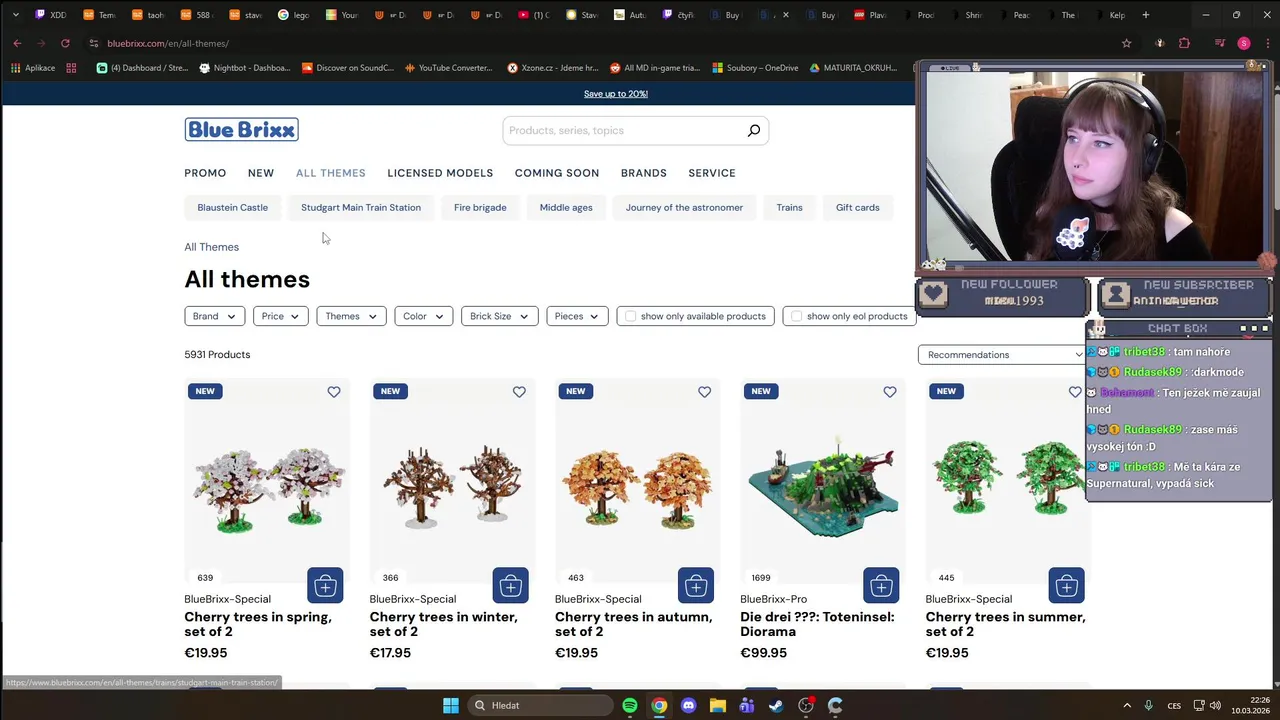Open the Windows Start menu
Viewport: 1280px width, 720px height.
[450, 705]
